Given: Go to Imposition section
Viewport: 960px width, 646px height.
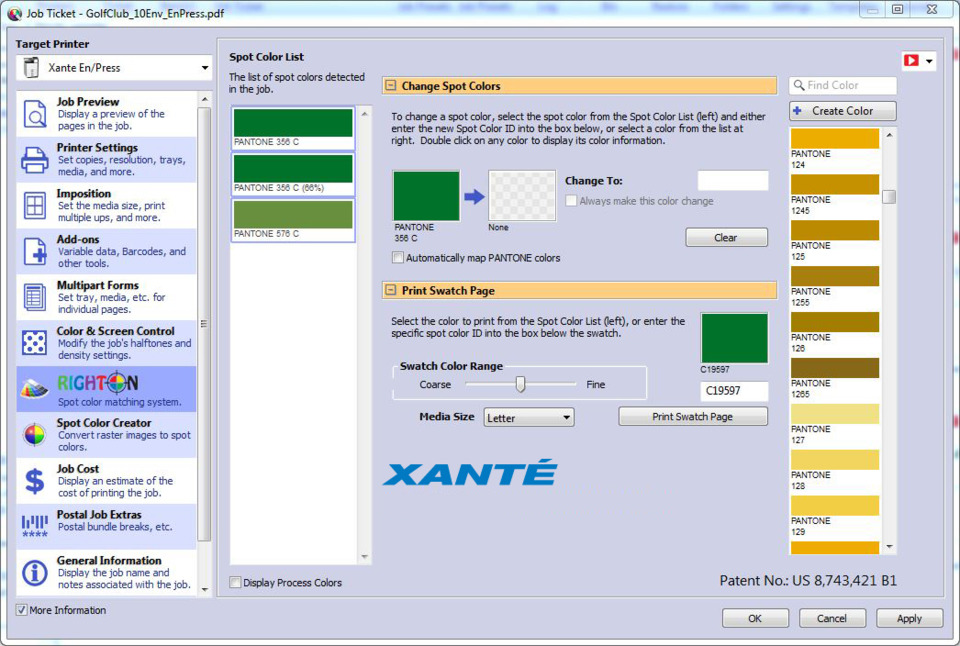Looking at the screenshot, I should (107, 206).
